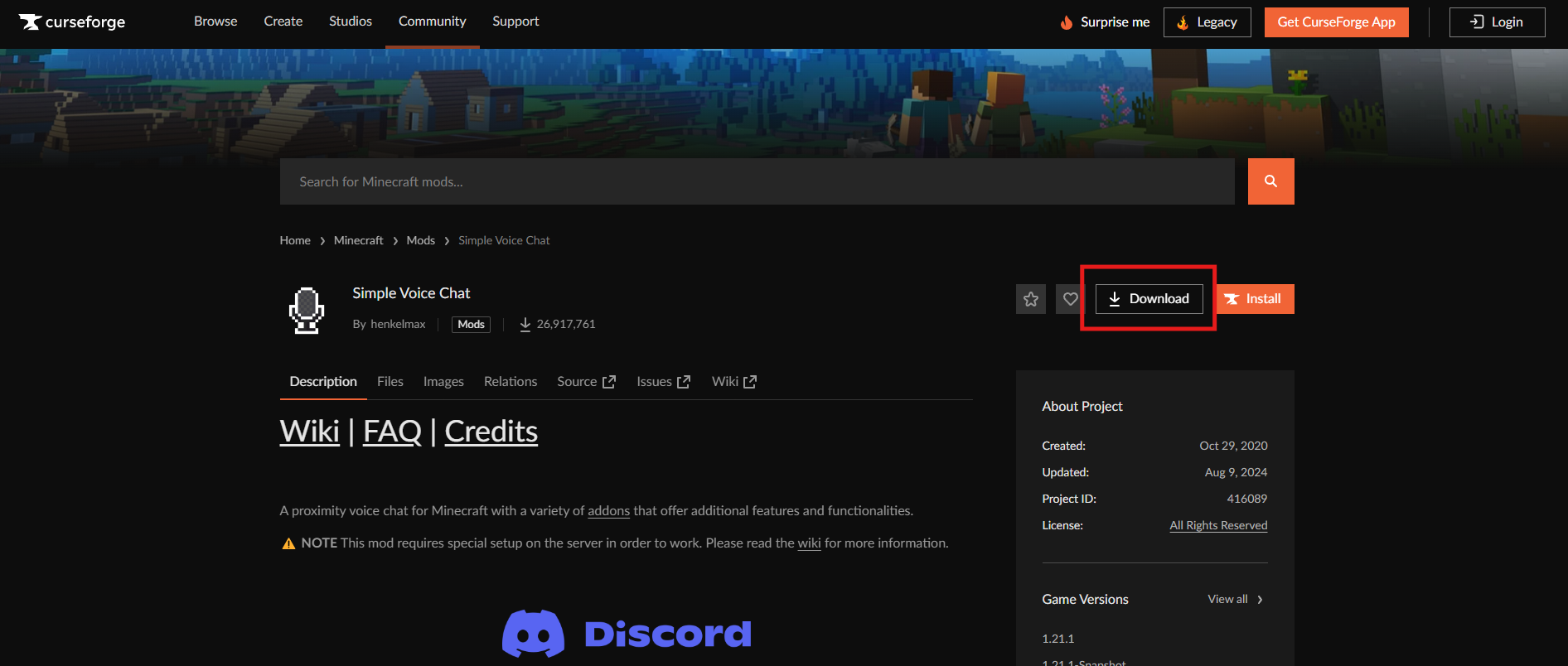Image resolution: width=1568 pixels, height=666 pixels.
Task: Click the flame icon beside Surprise me
Action: pyautogui.click(x=1067, y=22)
